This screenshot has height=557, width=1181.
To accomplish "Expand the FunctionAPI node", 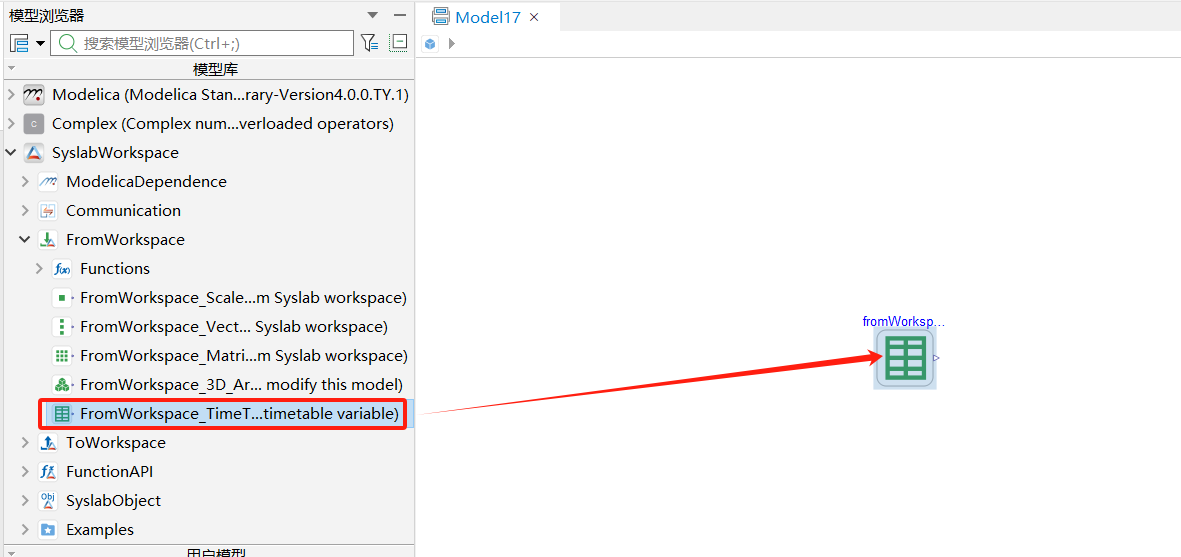I will (x=25, y=471).
